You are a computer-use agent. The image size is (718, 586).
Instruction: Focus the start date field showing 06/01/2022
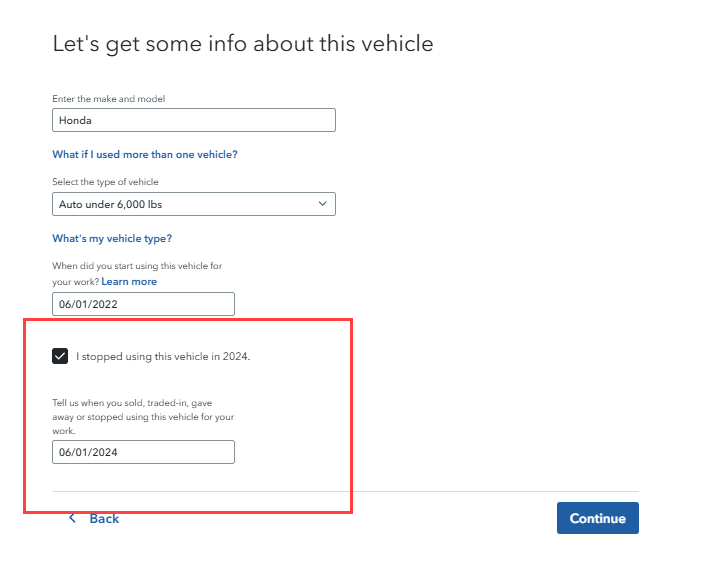point(143,304)
